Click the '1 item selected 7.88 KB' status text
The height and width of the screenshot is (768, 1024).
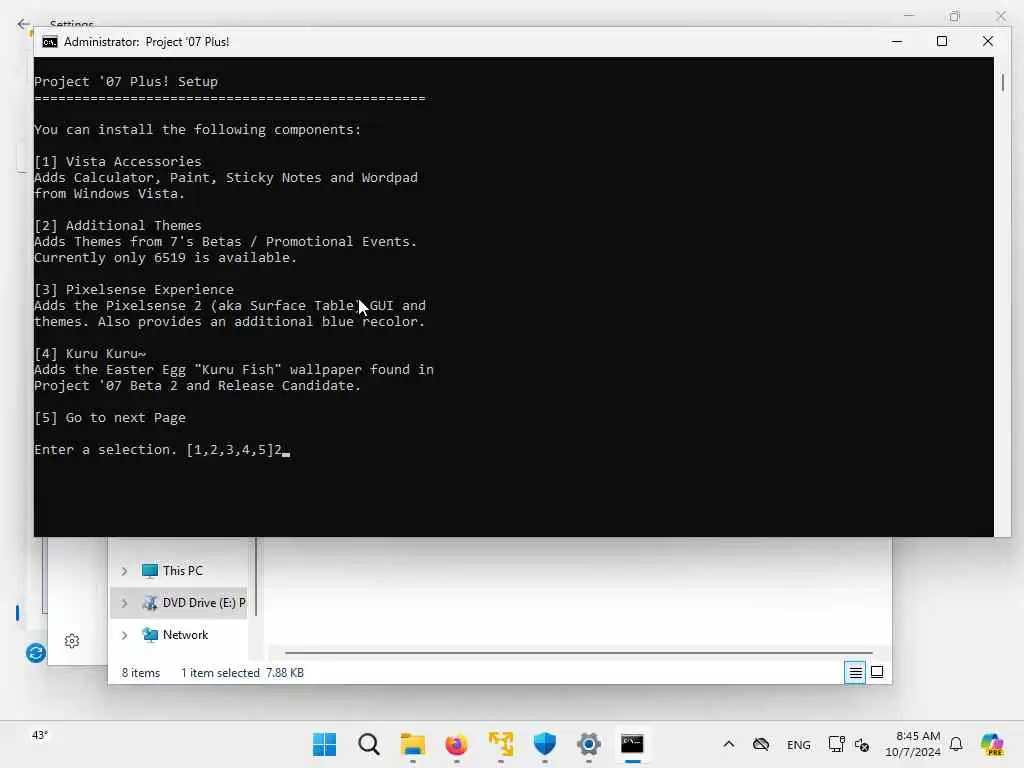coord(242,673)
